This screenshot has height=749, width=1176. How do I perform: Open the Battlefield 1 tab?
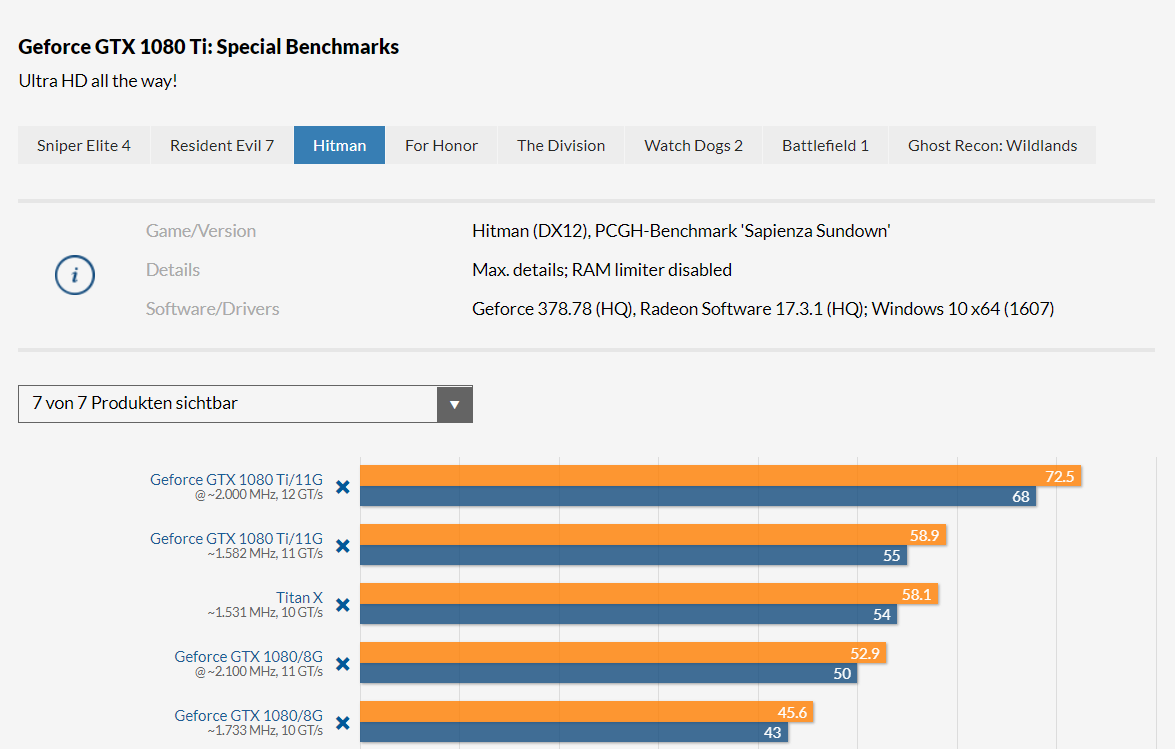click(826, 145)
